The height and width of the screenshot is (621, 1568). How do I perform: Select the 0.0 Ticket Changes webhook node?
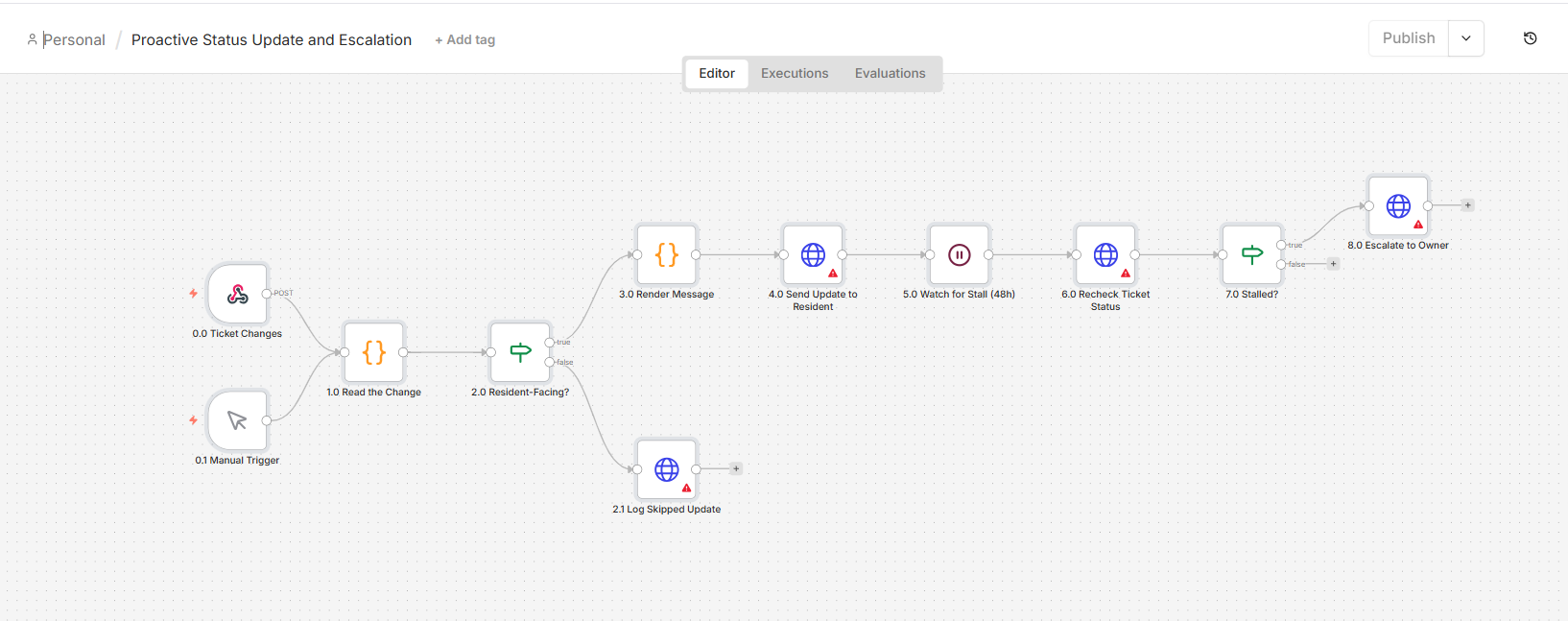click(x=237, y=294)
